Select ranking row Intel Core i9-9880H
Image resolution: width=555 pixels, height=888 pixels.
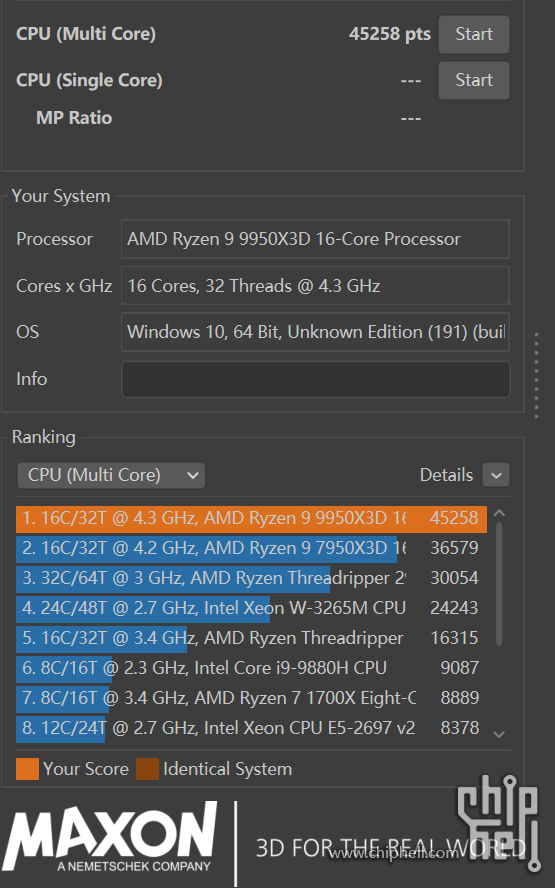pos(251,668)
